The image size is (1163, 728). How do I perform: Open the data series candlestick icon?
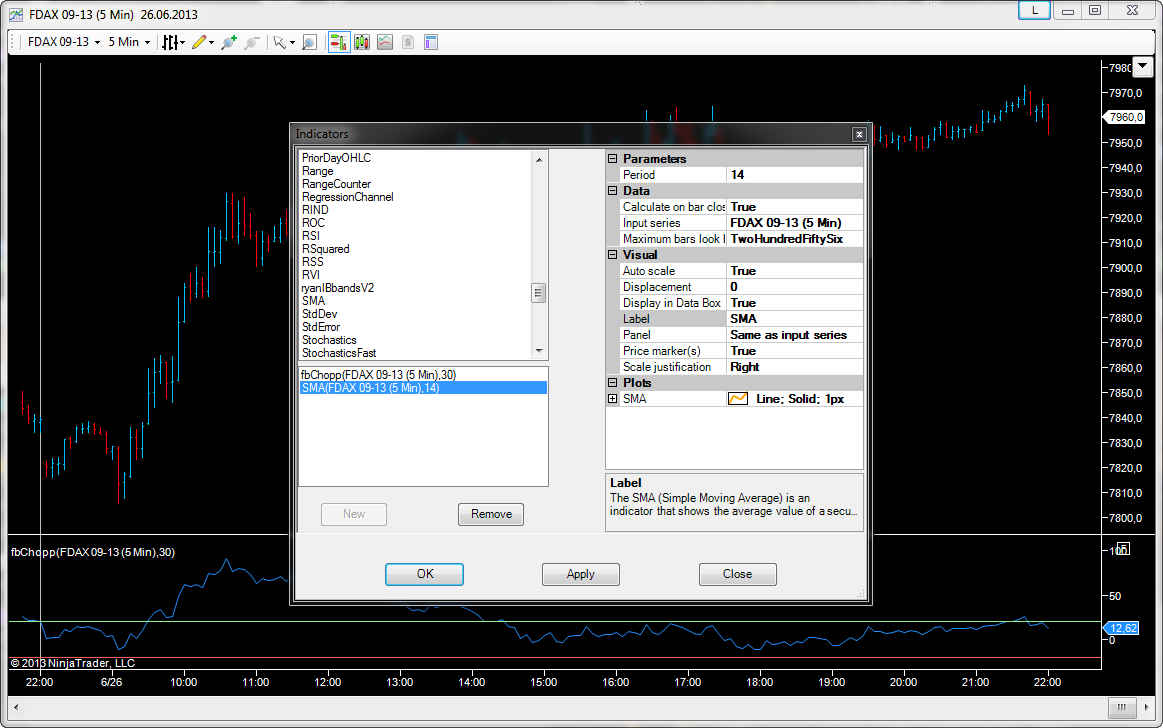point(362,42)
